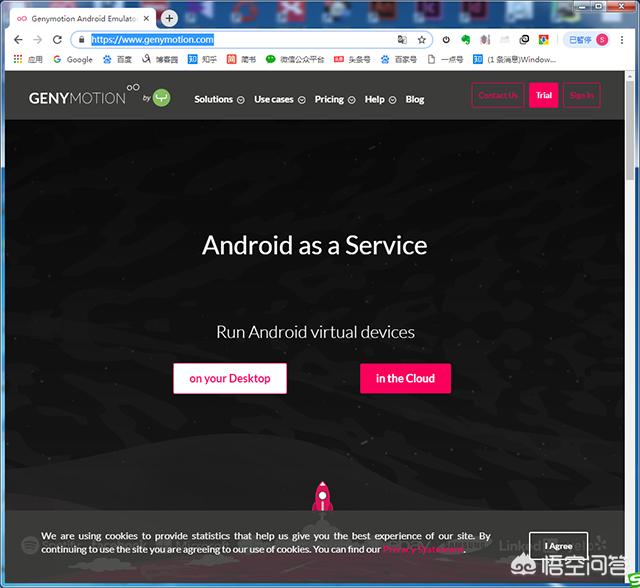Choose the 'on your Desktop' button
Screen dimensions: 640x588
coord(230,379)
